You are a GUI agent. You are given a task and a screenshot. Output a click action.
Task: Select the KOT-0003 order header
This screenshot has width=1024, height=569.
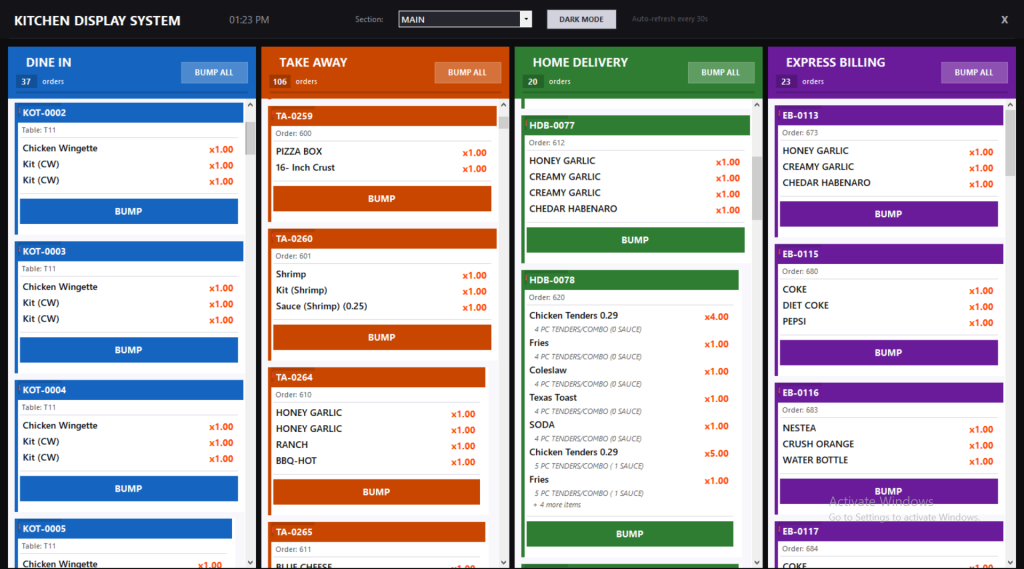pyautogui.click(x=131, y=252)
